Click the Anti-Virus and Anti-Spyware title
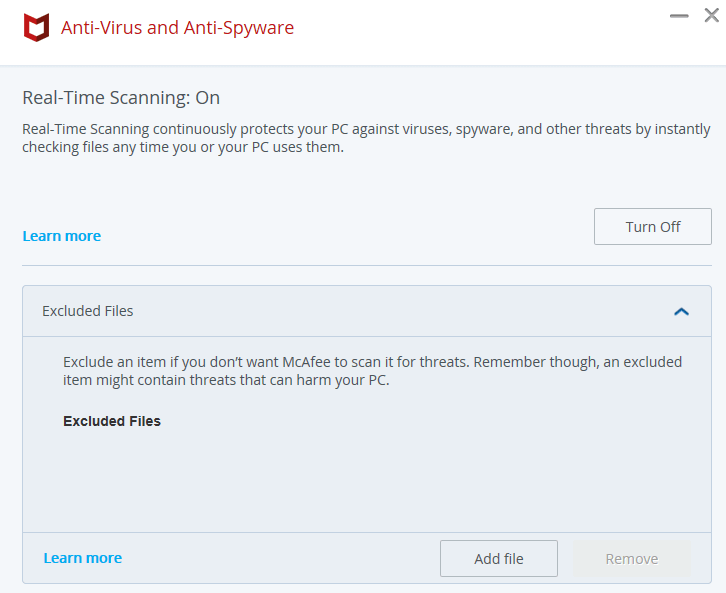 (177, 28)
